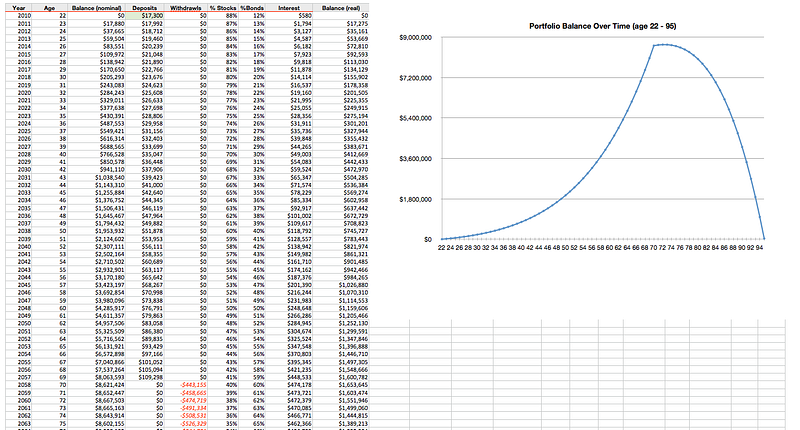The width and height of the screenshot is (800, 430).
Task: Click interest cell $101,002
Action: pos(289,216)
